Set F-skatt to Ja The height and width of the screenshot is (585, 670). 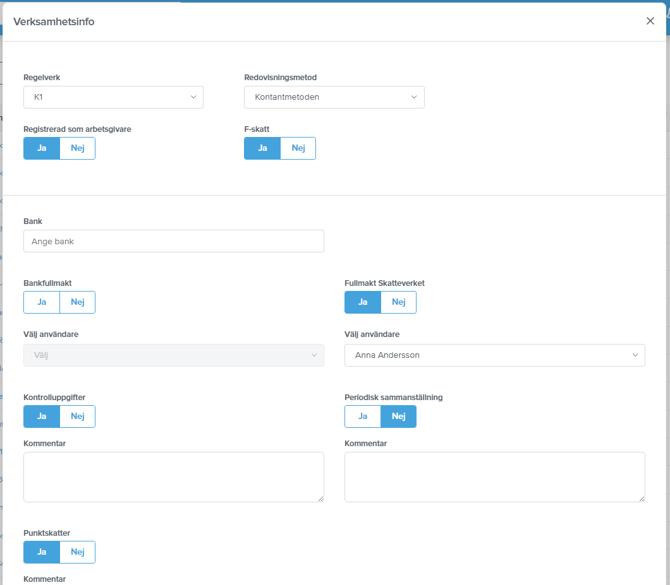[x=262, y=148]
